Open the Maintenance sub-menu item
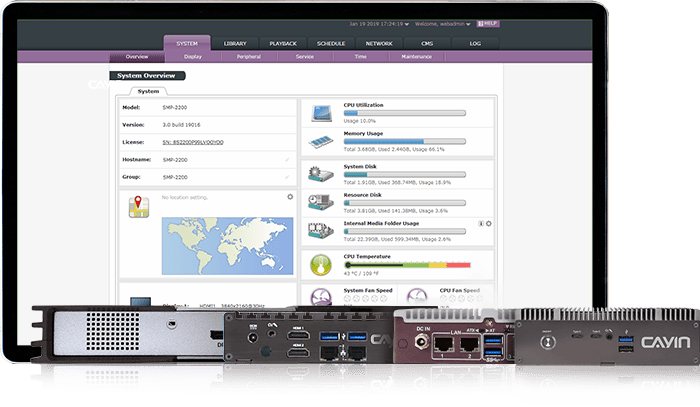 pyautogui.click(x=417, y=57)
